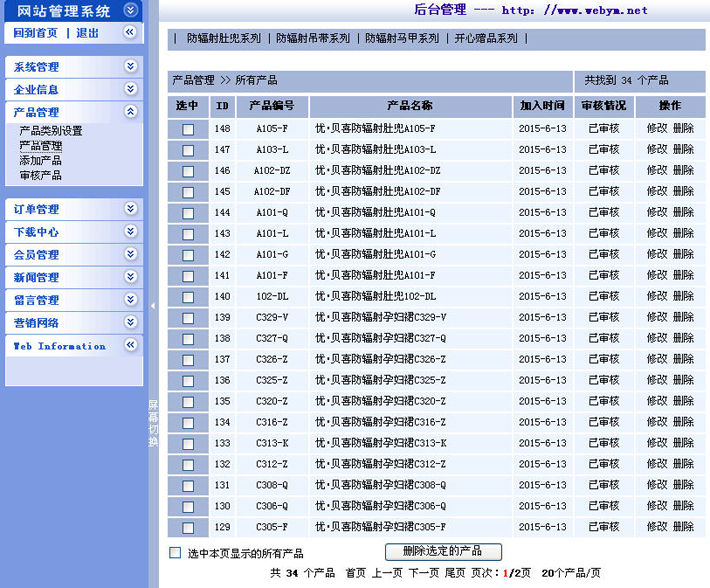Tick the checkbox for product ID 140
Image resolution: width=710 pixels, height=588 pixels.
coord(188,297)
